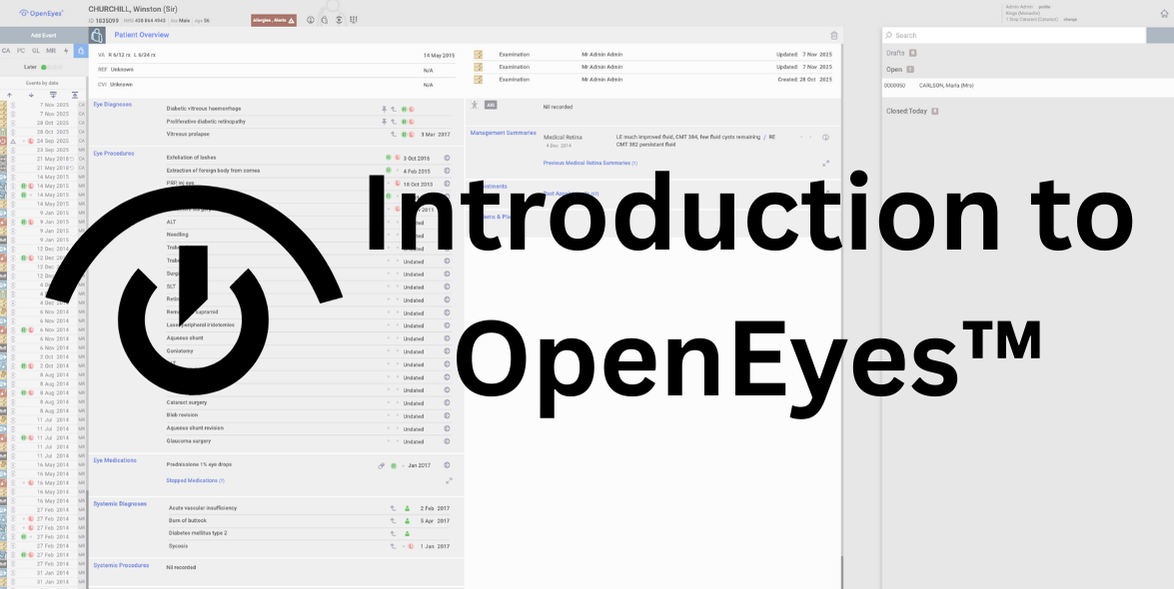
Task: Collapse the Open patients list
Action: pos(910,70)
